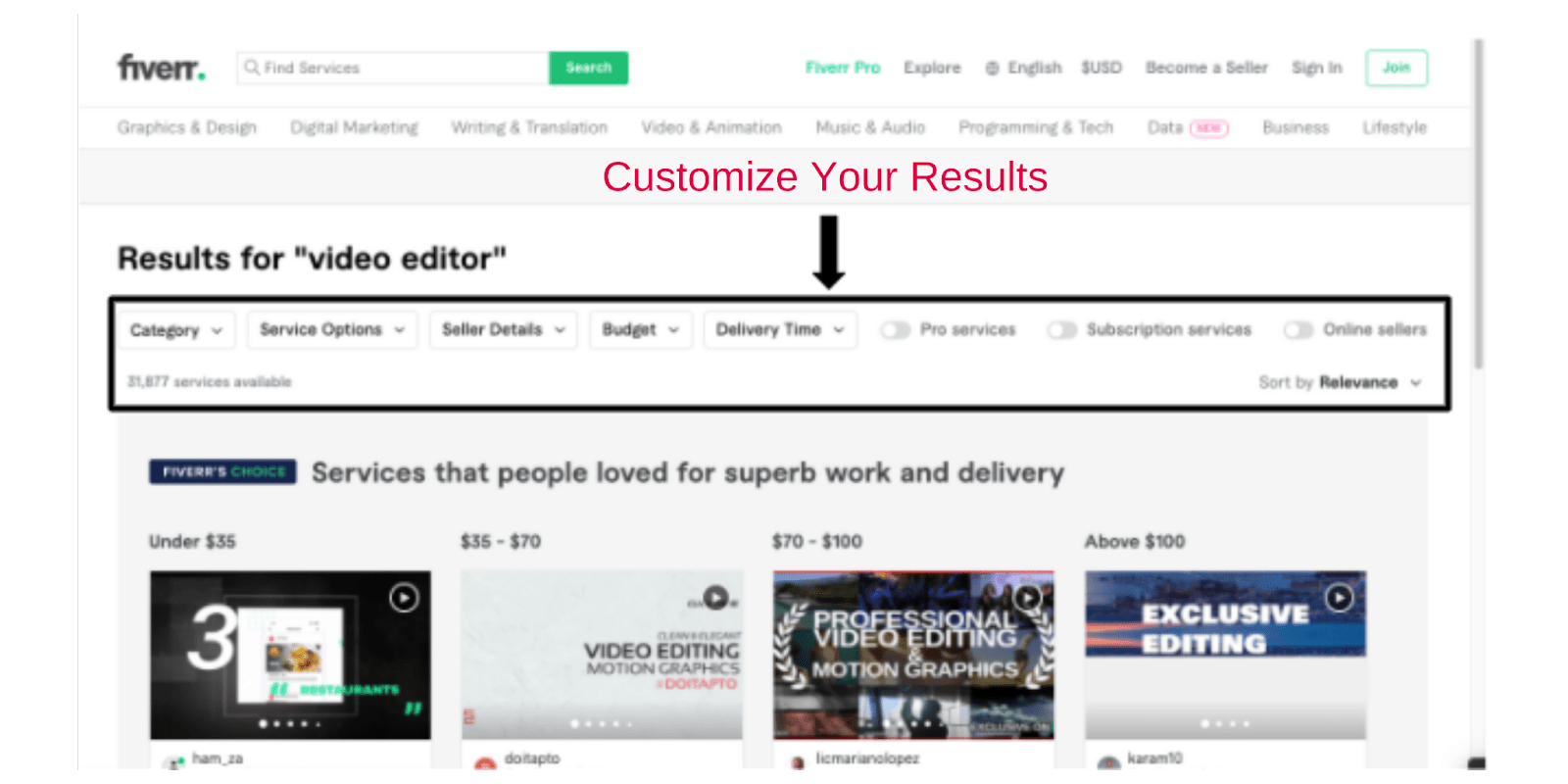Open Digital Marketing category
The width and height of the screenshot is (1568, 784).
(x=354, y=127)
